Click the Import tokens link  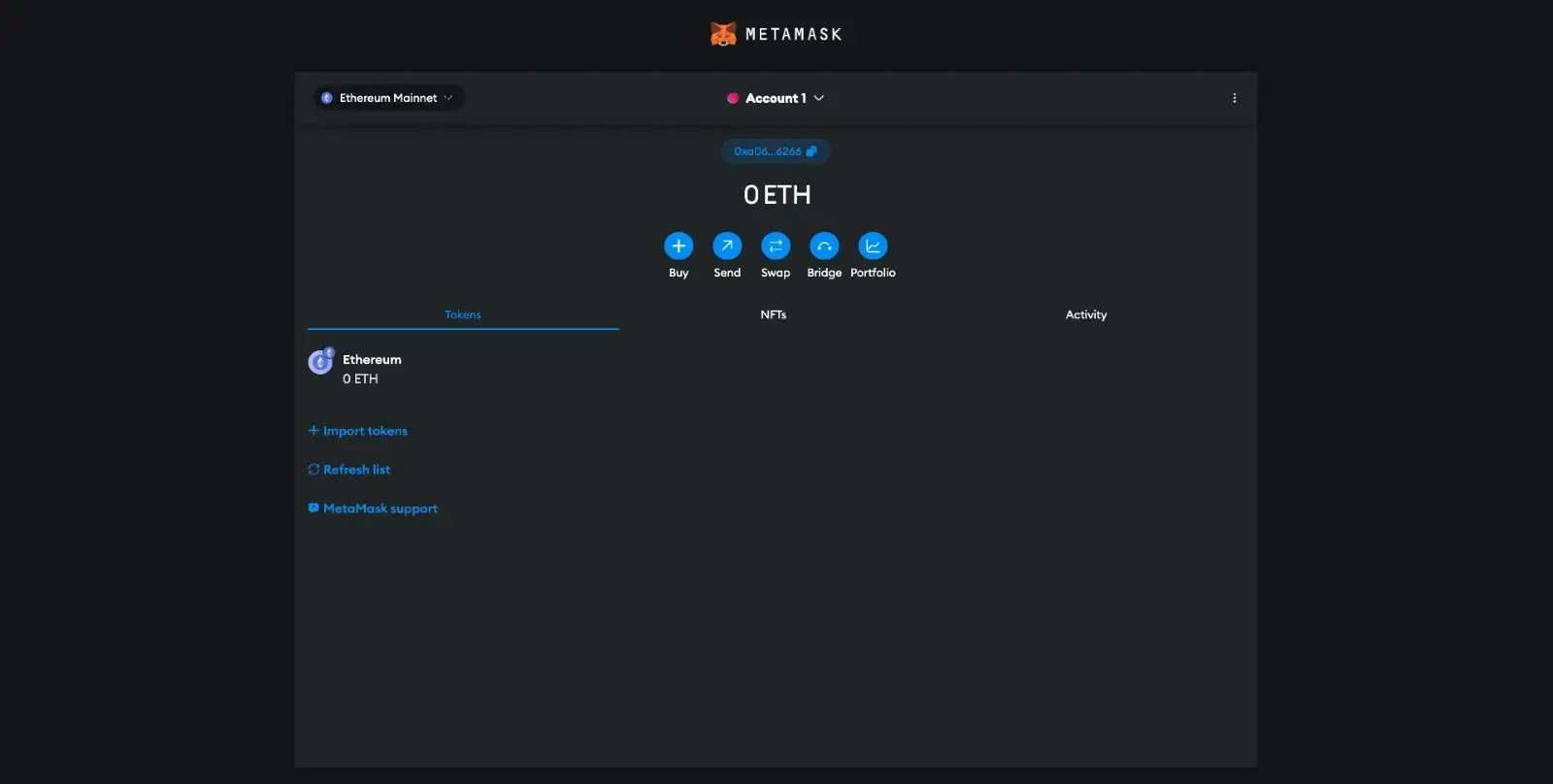357,431
